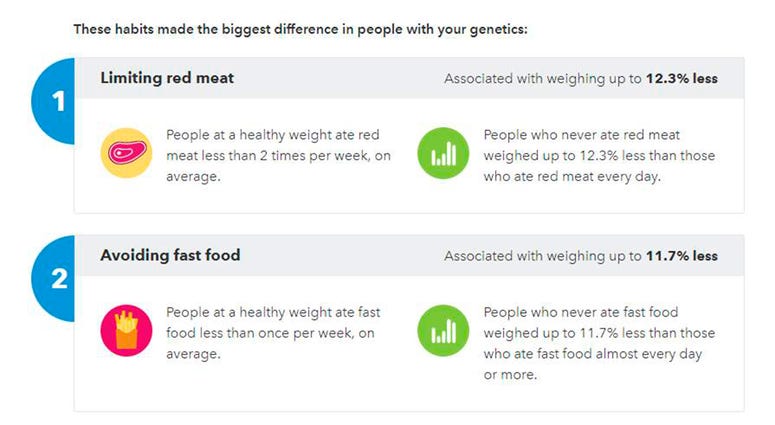Viewport: 775px width, 425px height.
Task: Click the red meat card body area
Action: point(409,156)
